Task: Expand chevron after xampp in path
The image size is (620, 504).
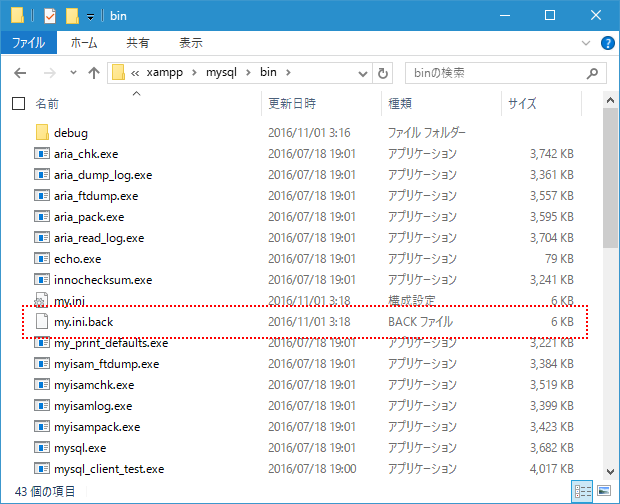Action: tap(195, 73)
